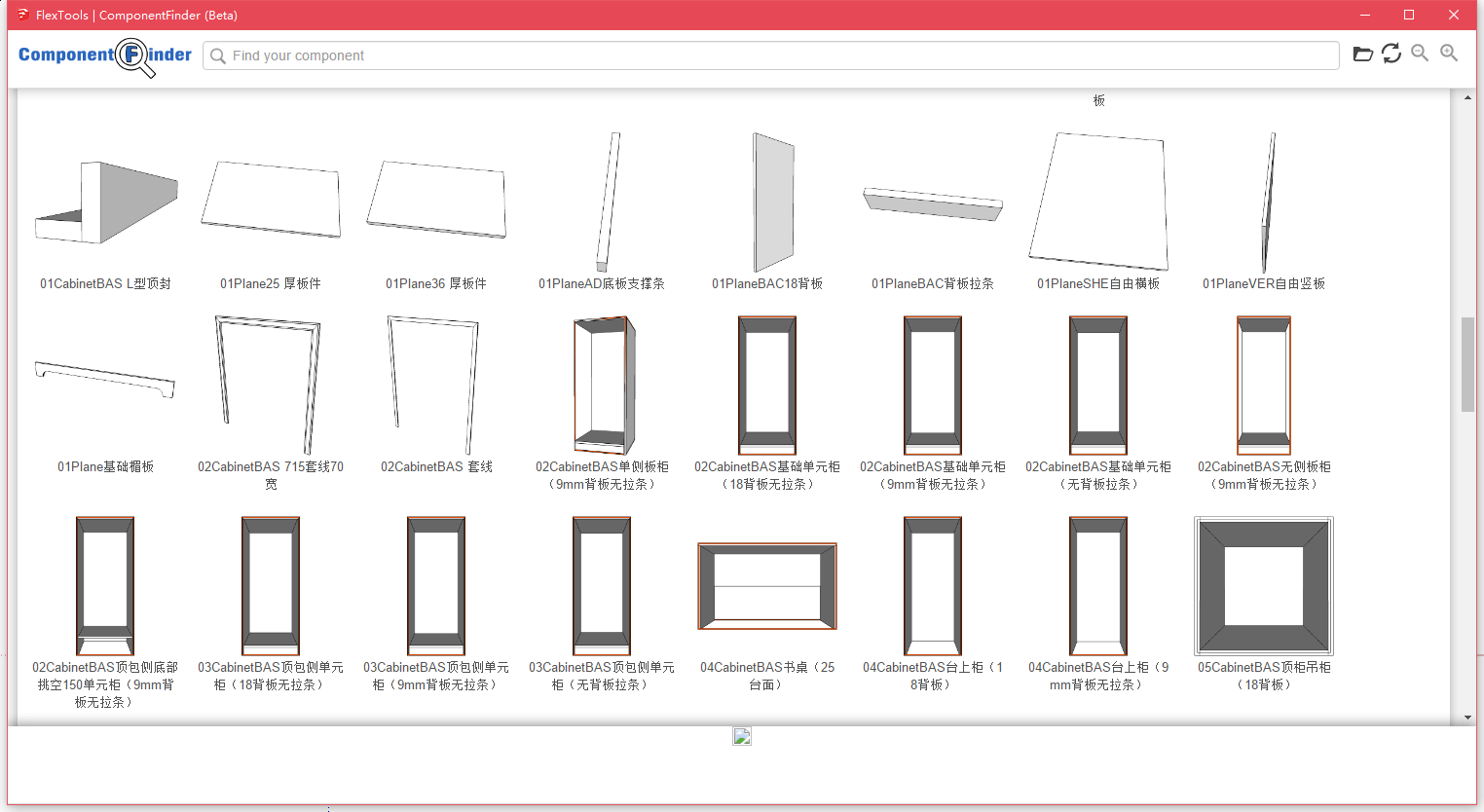The height and width of the screenshot is (812, 1484).
Task: Click the scroll up arrow
Action: click(x=1467, y=97)
